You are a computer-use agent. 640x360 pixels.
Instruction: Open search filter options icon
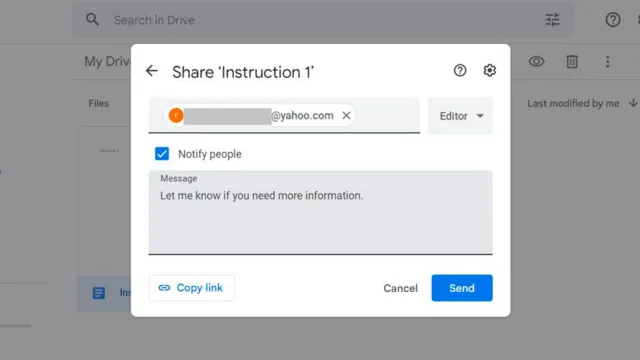[552, 20]
